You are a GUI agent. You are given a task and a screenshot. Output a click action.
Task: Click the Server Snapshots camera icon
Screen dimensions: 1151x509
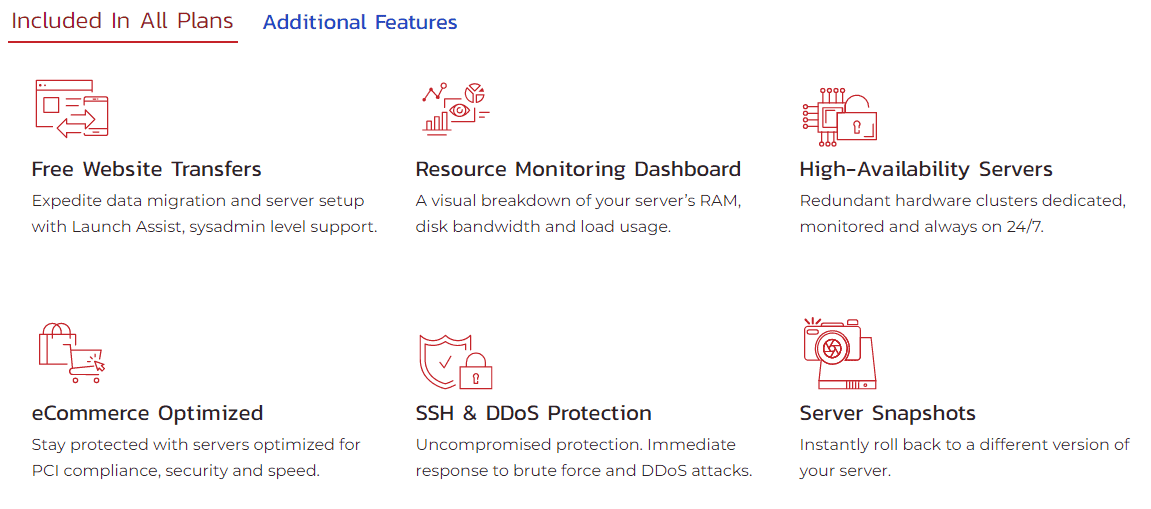pos(840,353)
